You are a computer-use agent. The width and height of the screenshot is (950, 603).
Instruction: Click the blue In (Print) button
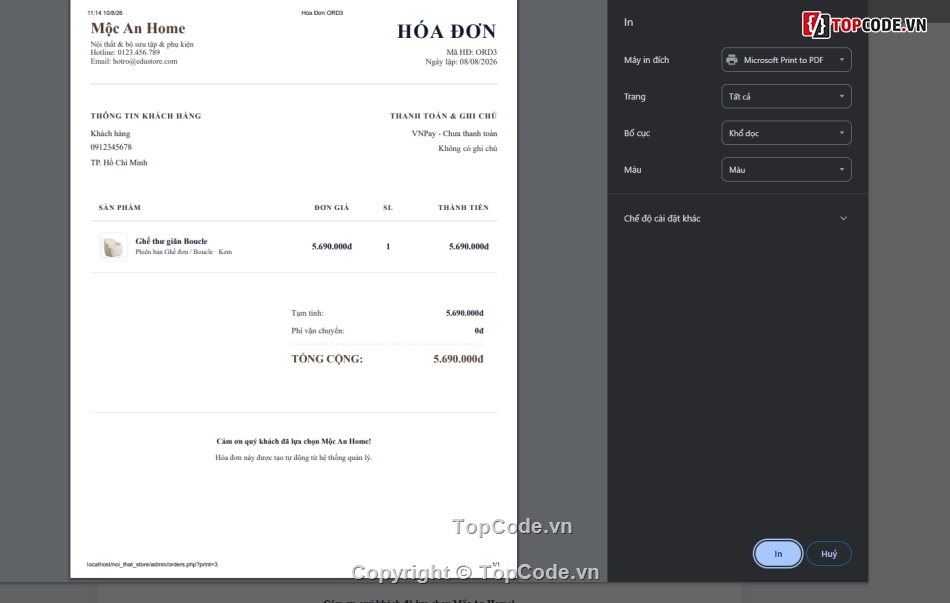coord(778,553)
